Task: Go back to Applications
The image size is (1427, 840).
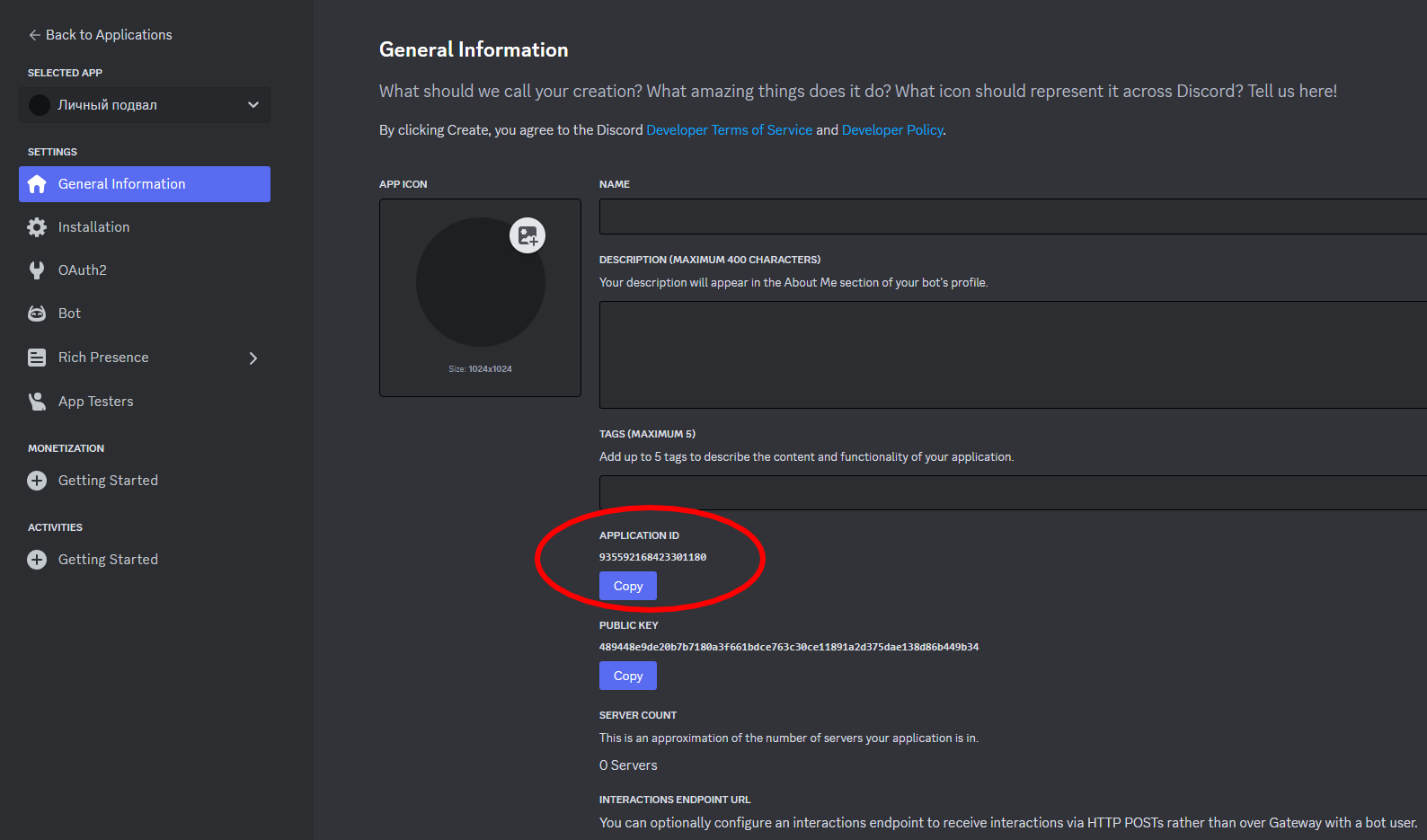Action: [100, 35]
